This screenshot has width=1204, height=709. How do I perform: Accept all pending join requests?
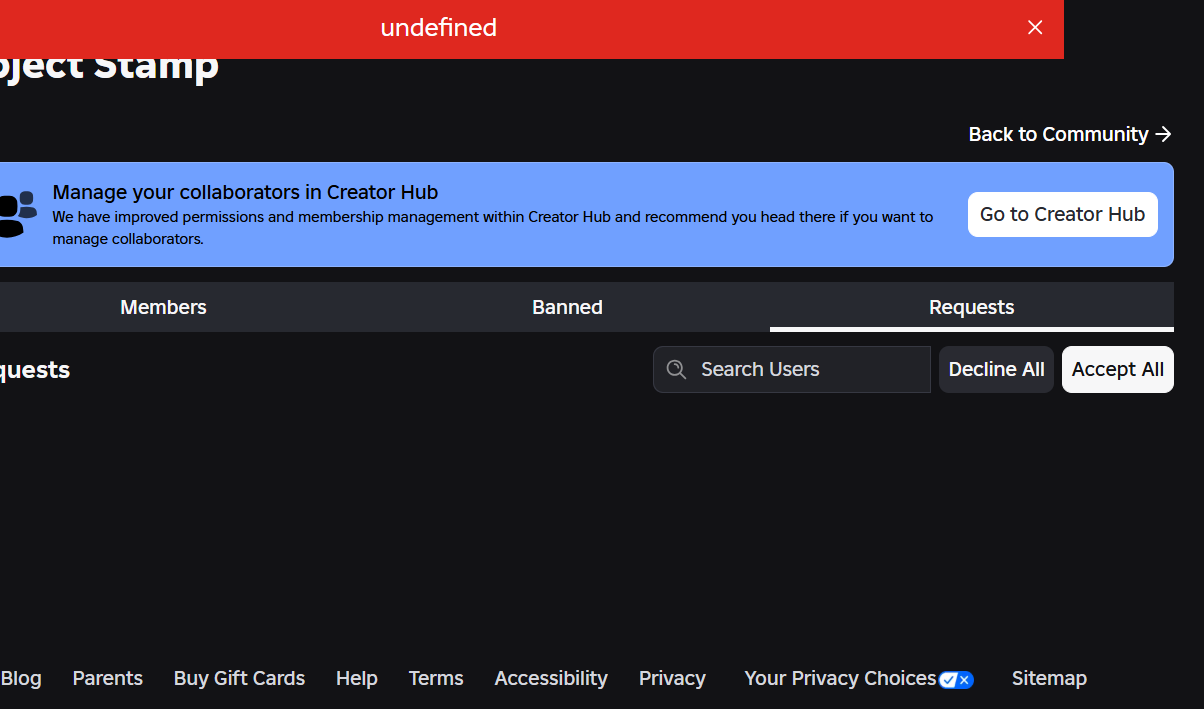click(x=1117, y=370)
